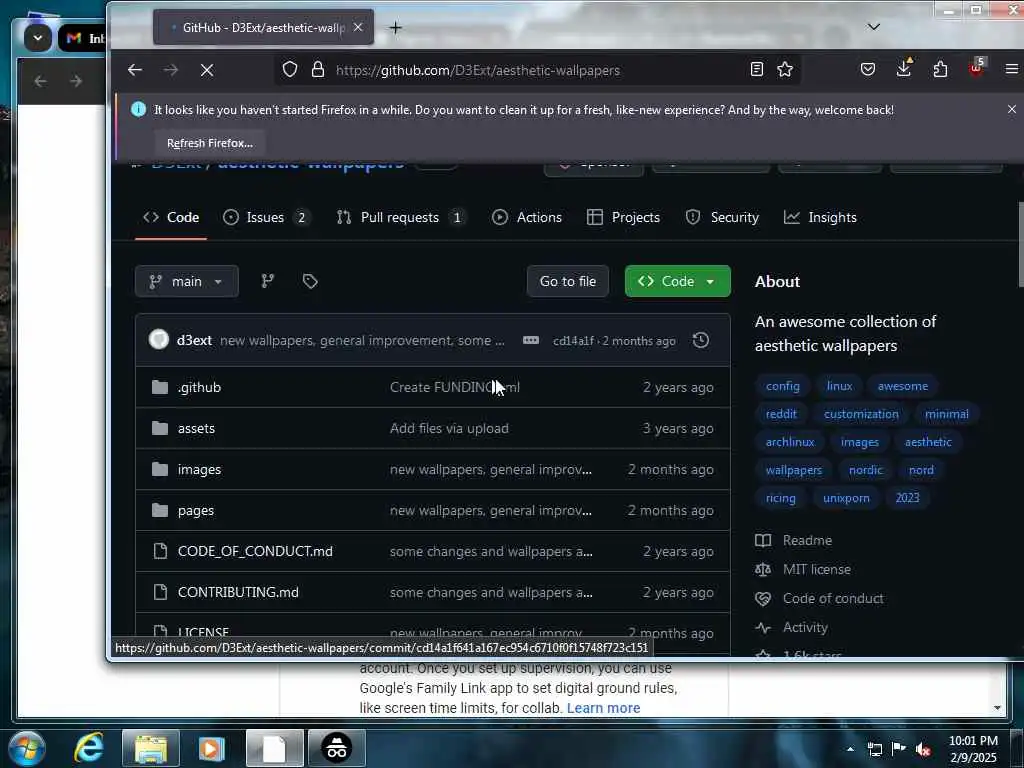This screenshot has width=1024, height=768.
Task: Select the reddit topic tag
Action: [781, 414]
